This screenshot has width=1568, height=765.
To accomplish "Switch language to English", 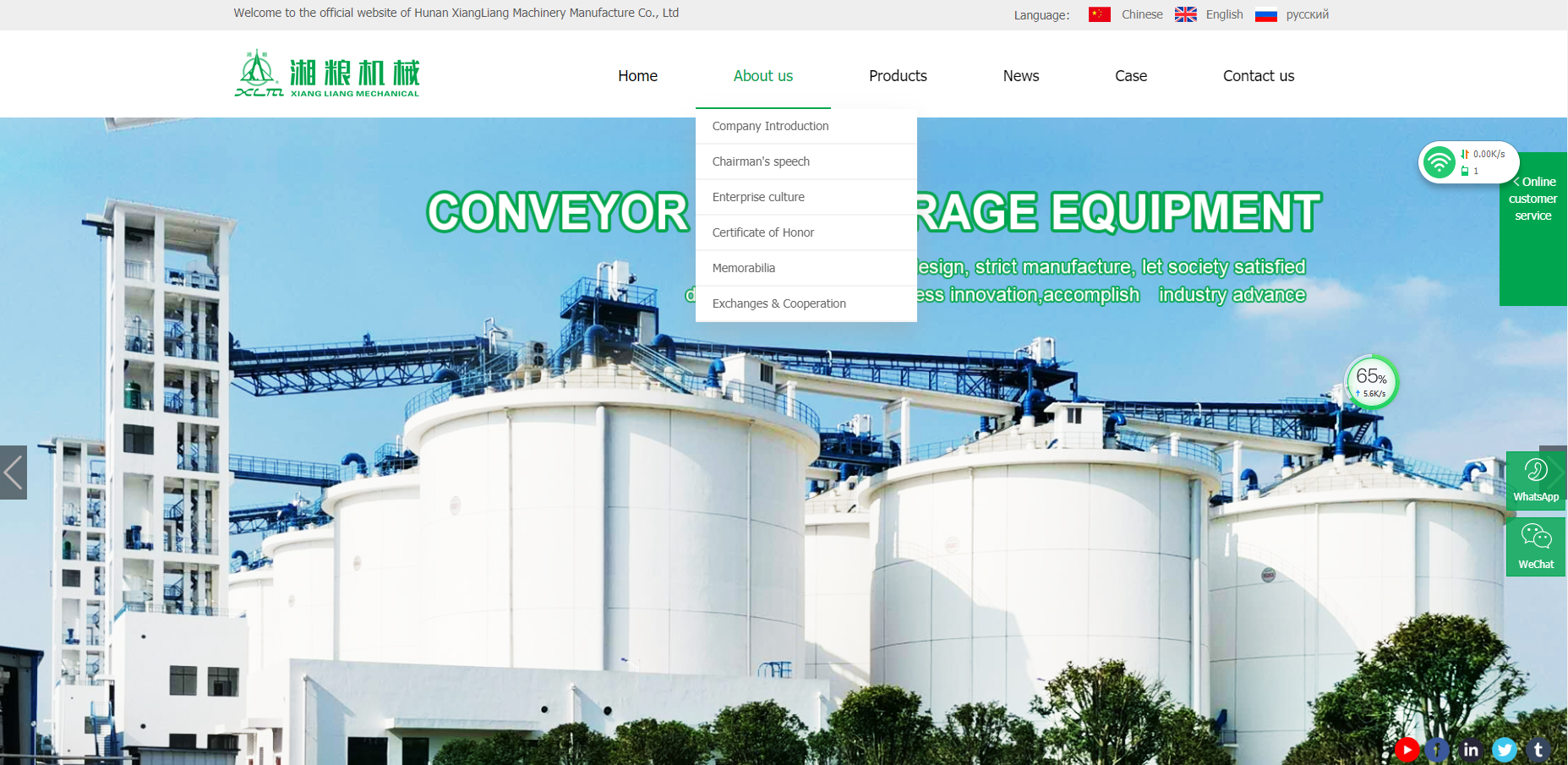I will (x=1224, y=14).
